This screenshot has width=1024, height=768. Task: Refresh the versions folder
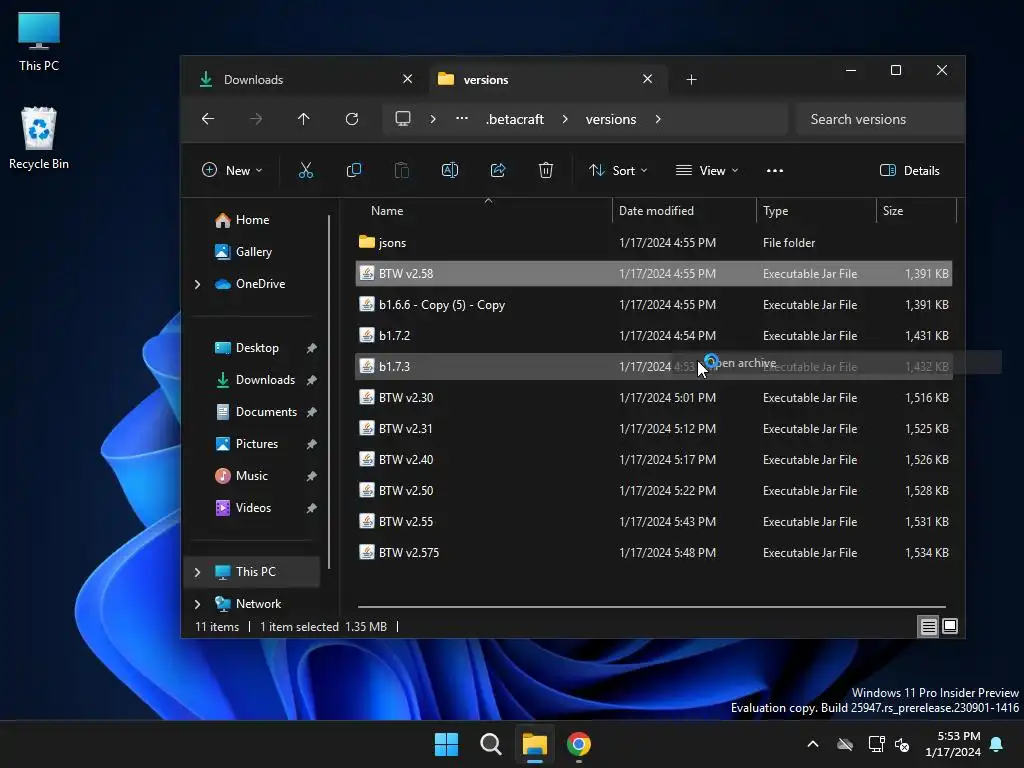point(352,119)
